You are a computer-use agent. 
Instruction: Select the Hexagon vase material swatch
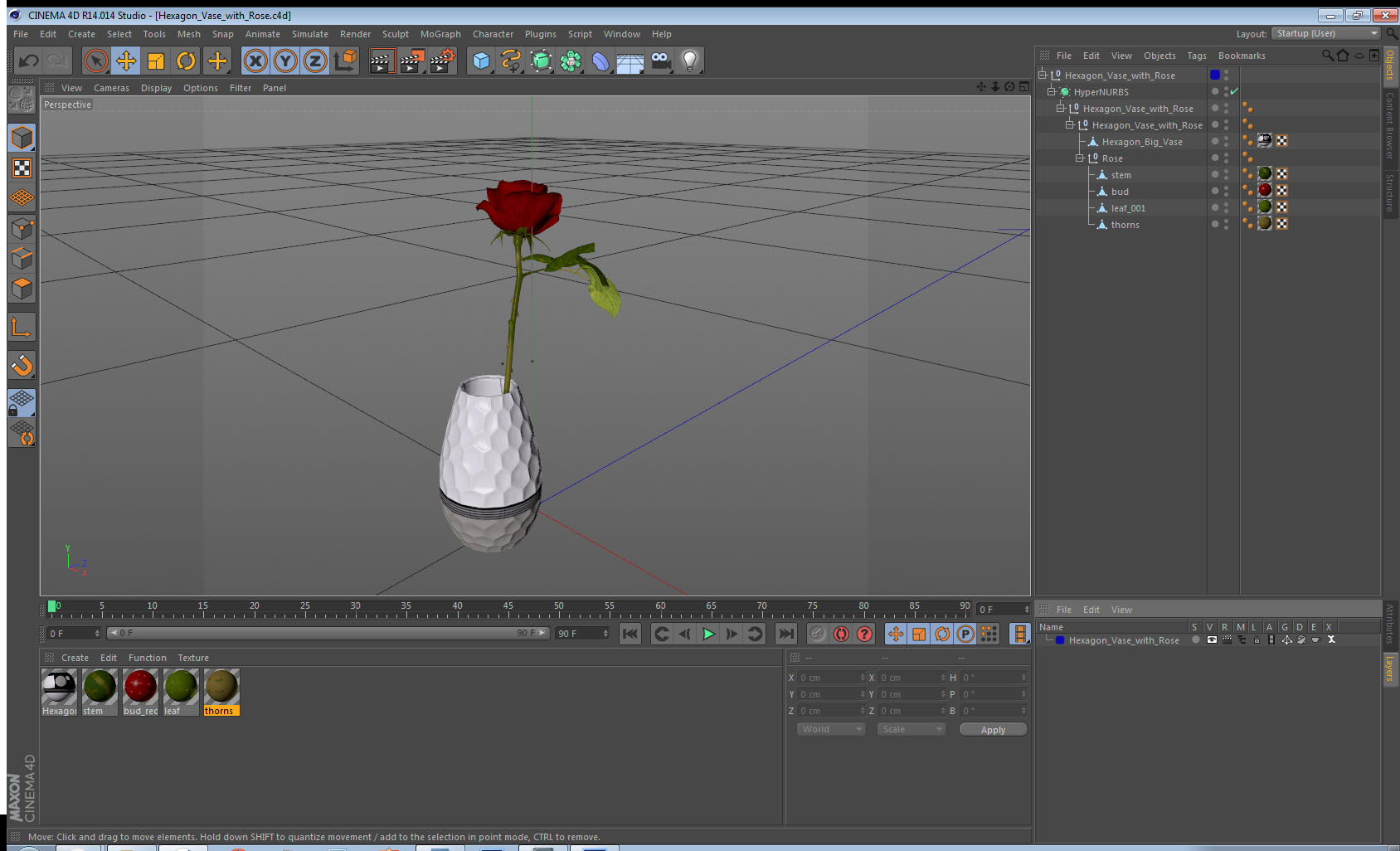tap(59, 693)
